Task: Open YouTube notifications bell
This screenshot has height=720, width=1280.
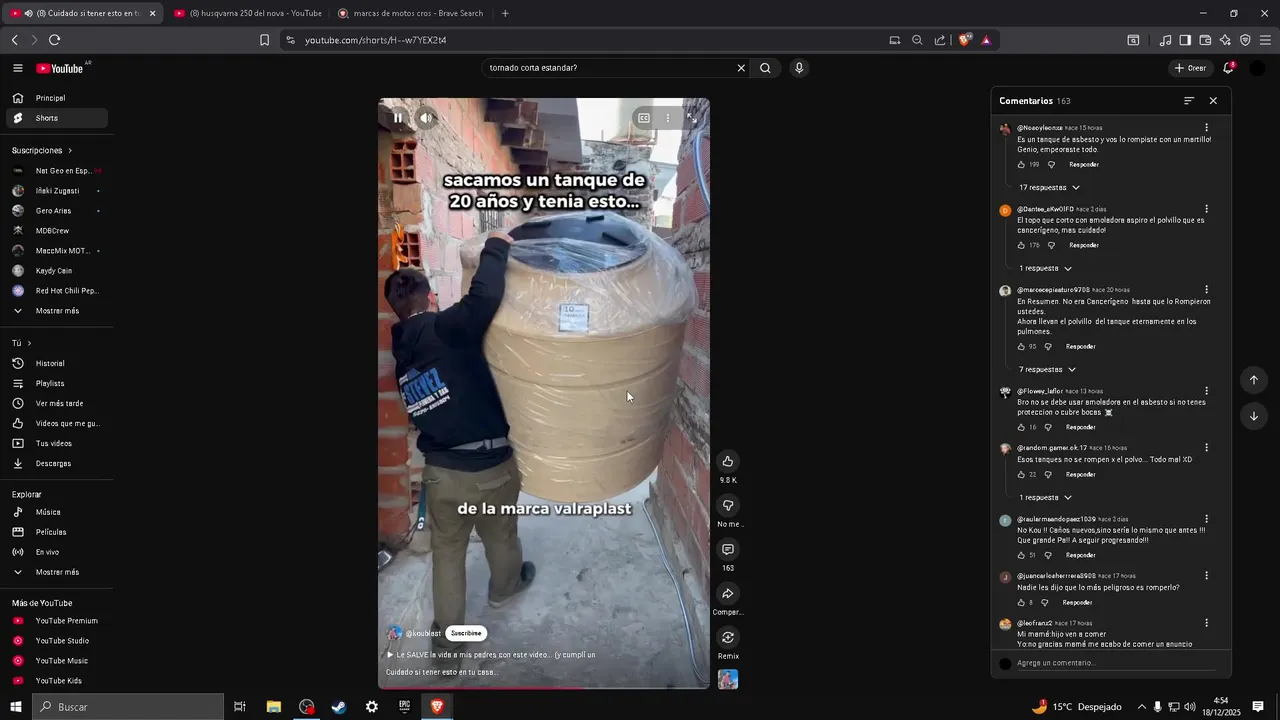Action: click(1228, 68)
